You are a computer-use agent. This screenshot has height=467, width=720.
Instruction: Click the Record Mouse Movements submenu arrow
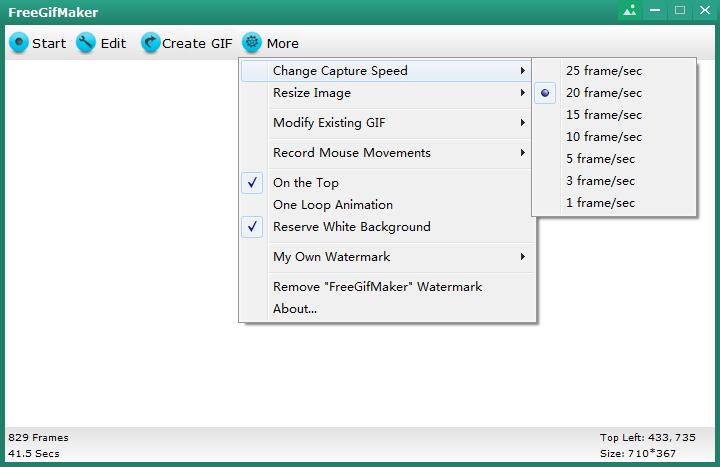coord(523,152)
